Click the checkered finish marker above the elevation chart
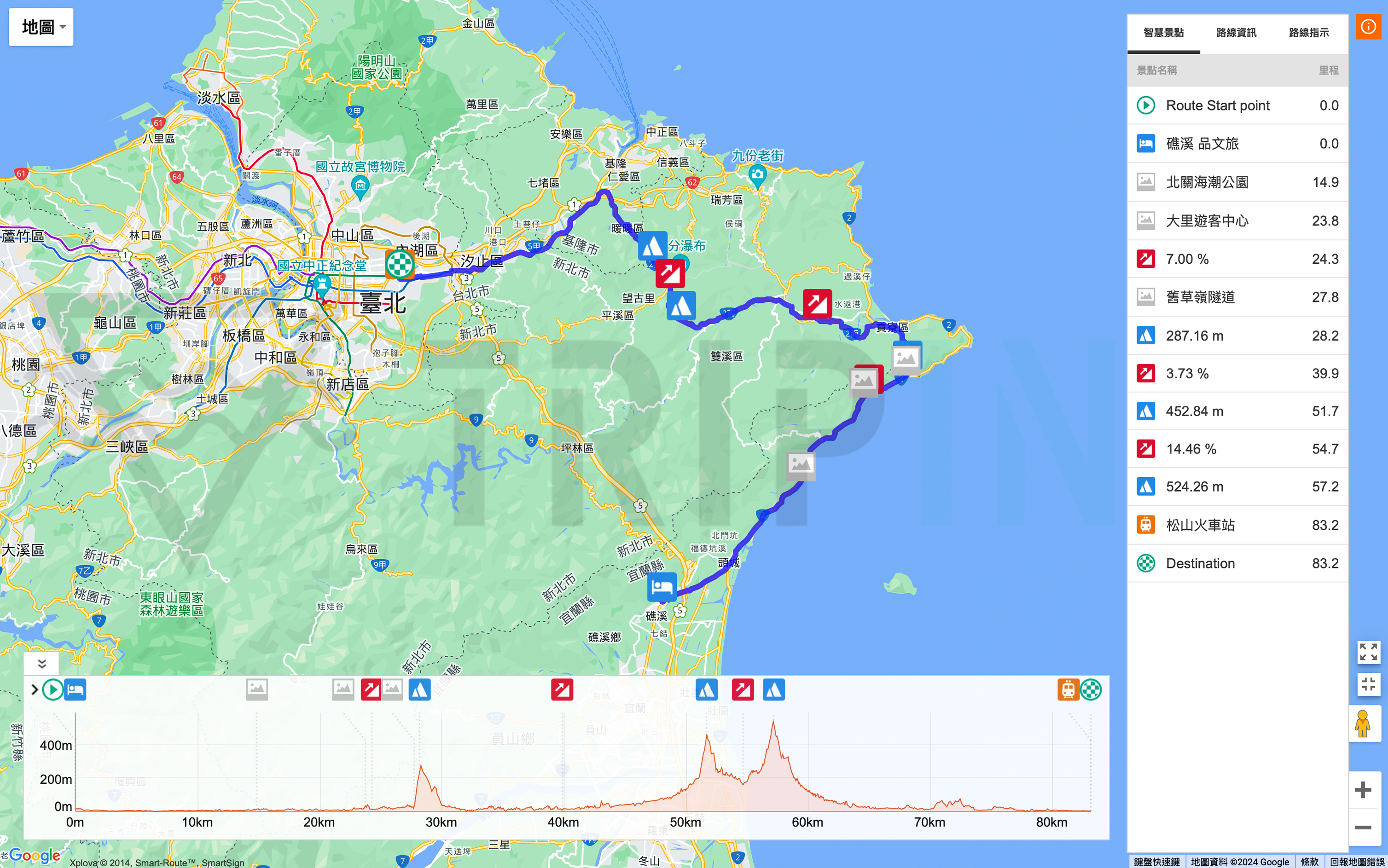The height and width of the screenshot is (868, 1388). [x=1091, y=689]
